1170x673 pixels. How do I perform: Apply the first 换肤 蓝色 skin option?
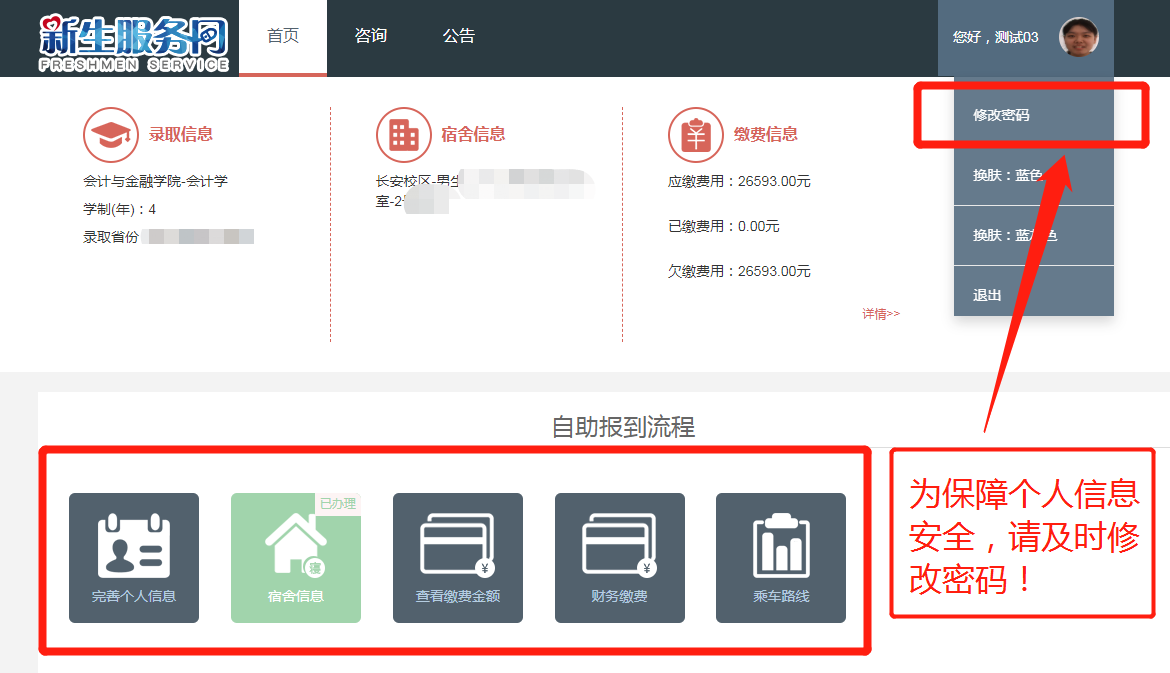click(x=1008, y=175)
